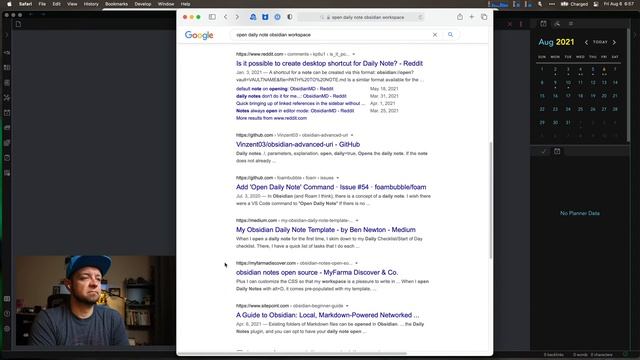This screenshot has width=640, height=360.
Task: Select August 10 in Obsidian calendar
Action: pos(568,83)
